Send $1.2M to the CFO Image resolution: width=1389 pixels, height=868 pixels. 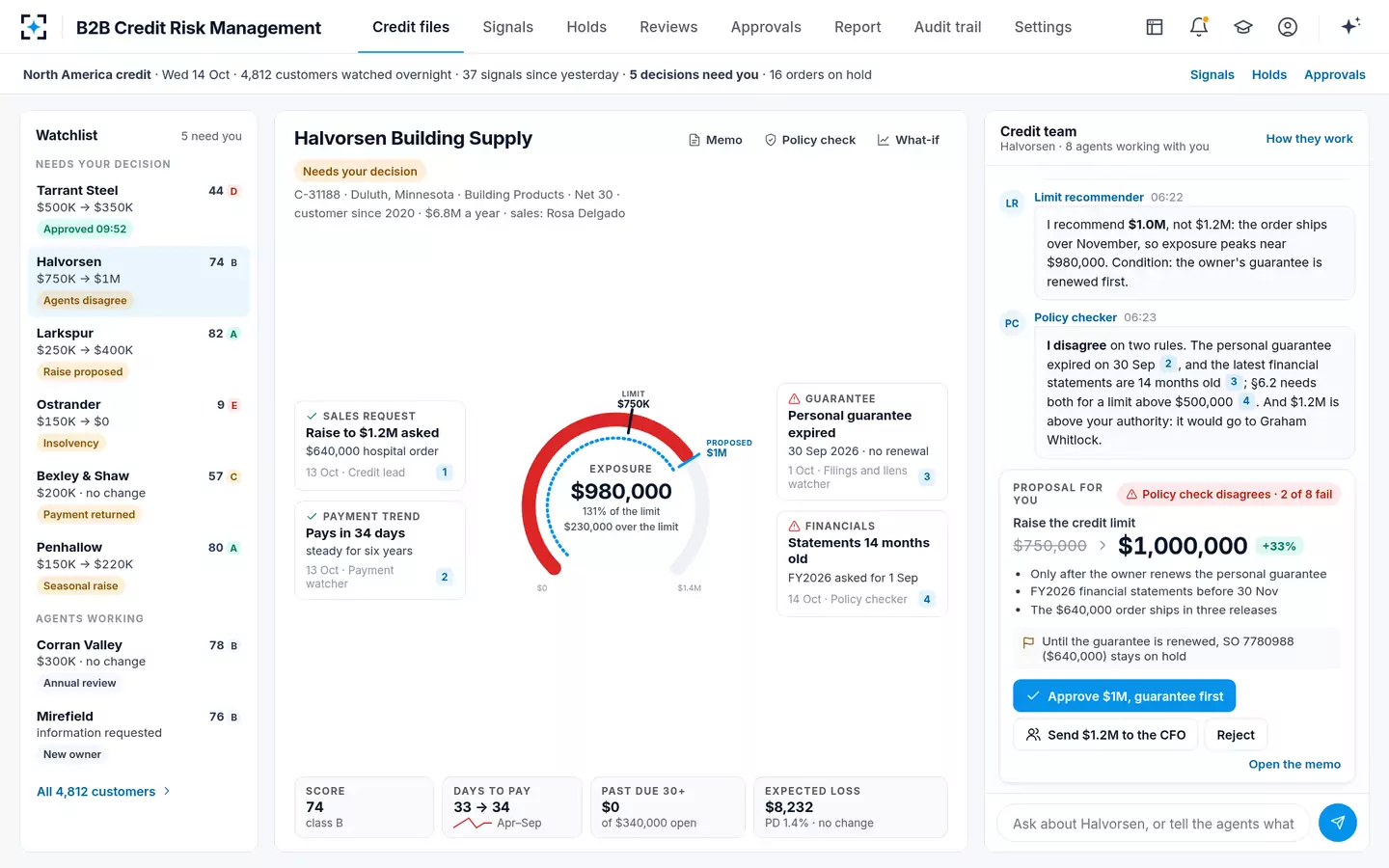(x=1105, y=735)
